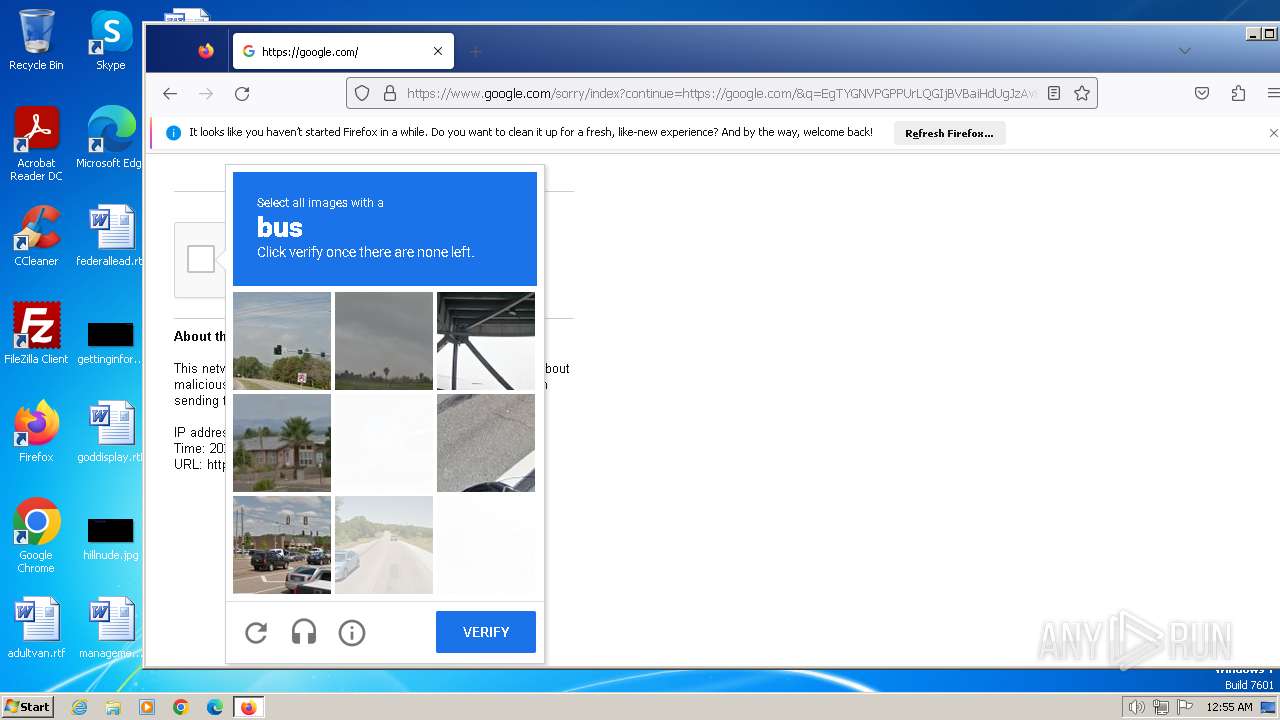Click the blue VERIFY button
Image resolution: width=1280 pixels, height=720 pixels.
click(486, 632)
